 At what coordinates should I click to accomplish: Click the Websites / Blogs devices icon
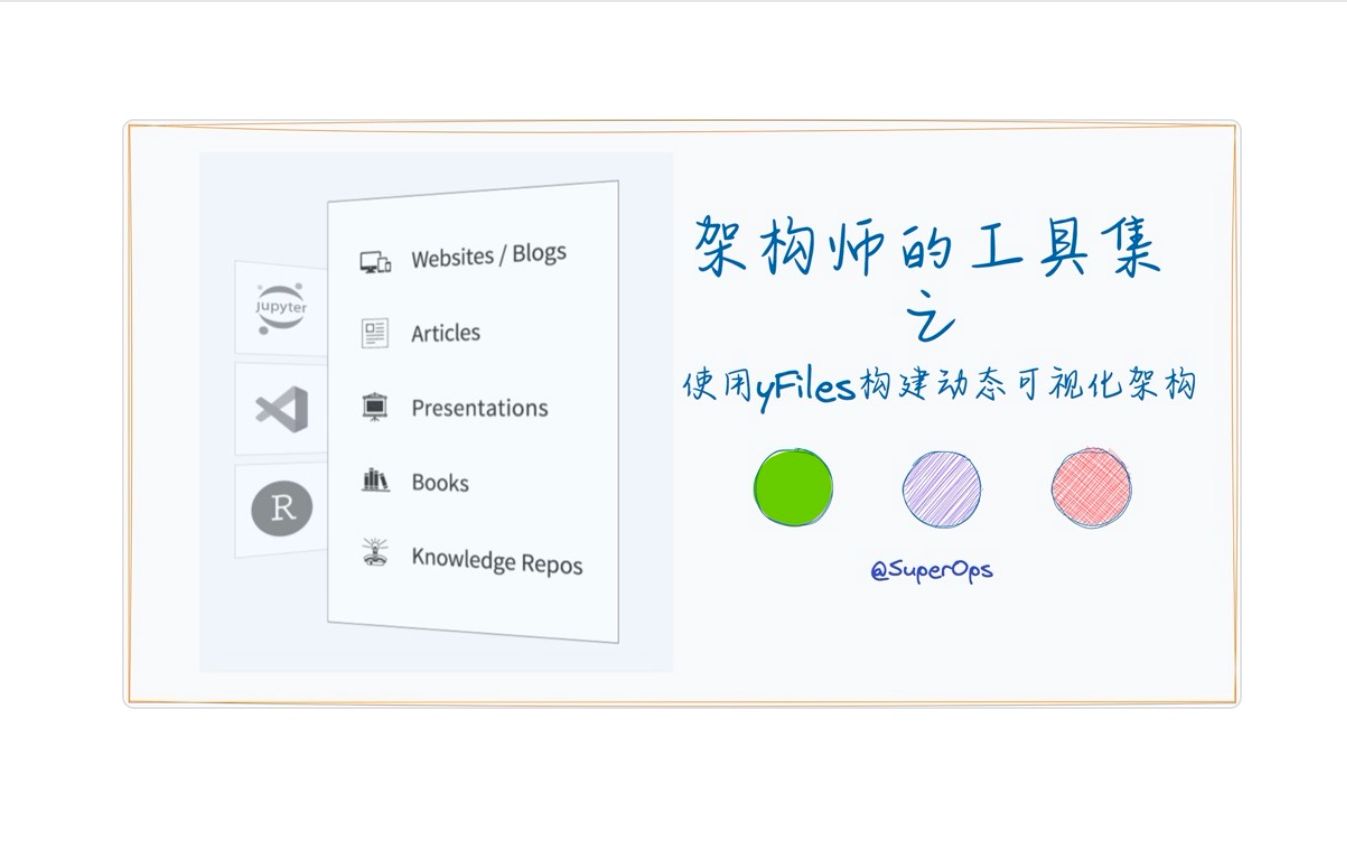pyautogui.click(x=375, y=263)
